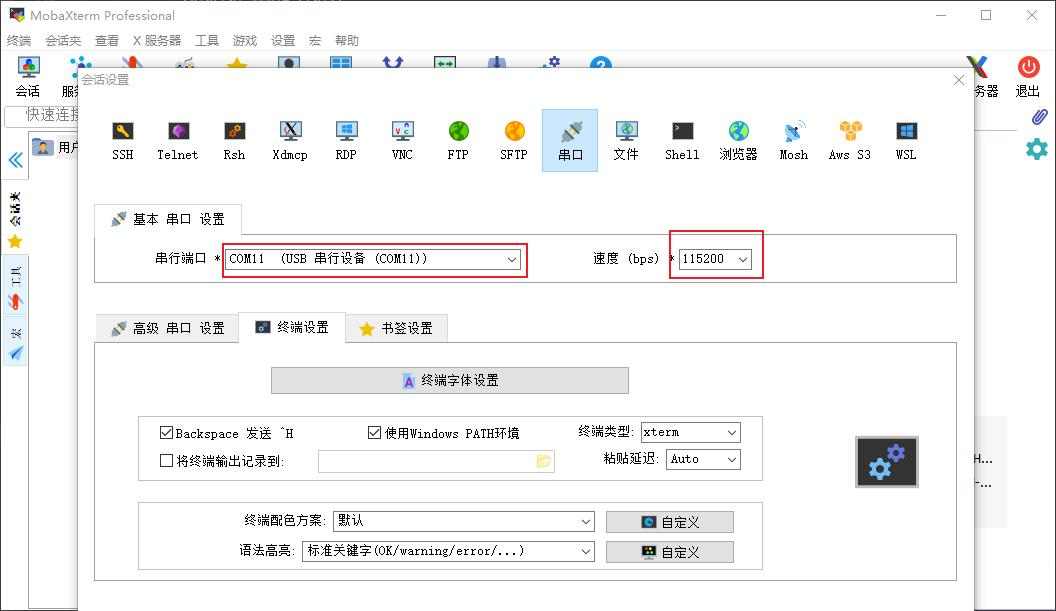The image size is (1056, 611).
Task: Enable 将终端输出记录到 checkbox
Action: [166, 461]
